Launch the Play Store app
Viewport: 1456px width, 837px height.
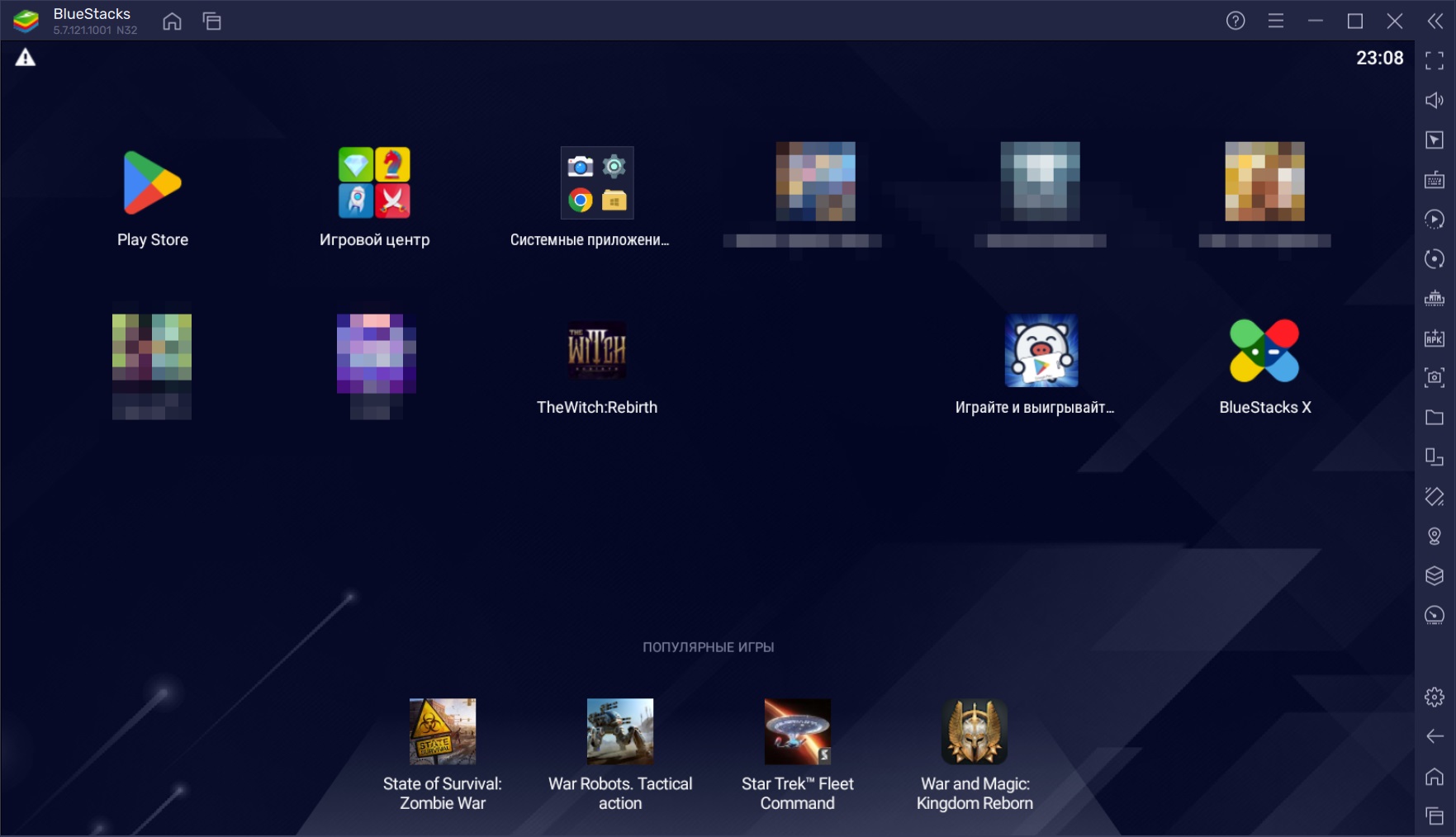coord(152,199)
